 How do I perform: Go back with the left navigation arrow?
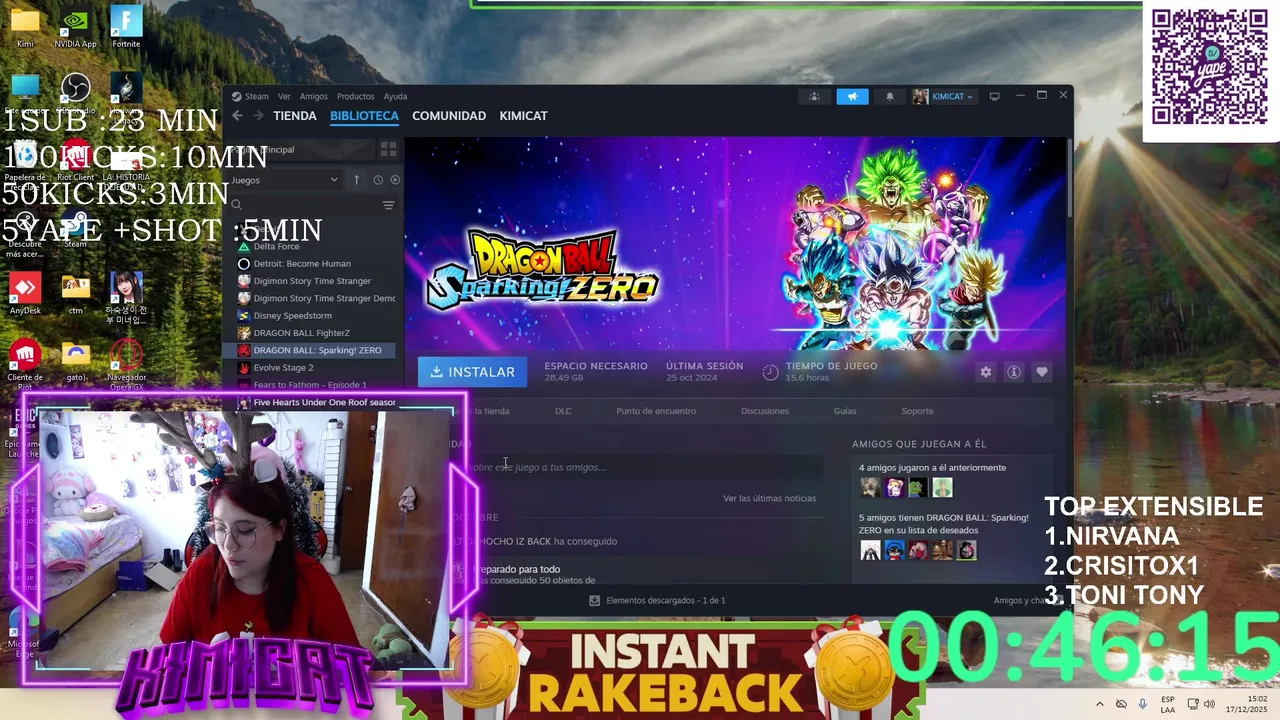pos(237,116)
